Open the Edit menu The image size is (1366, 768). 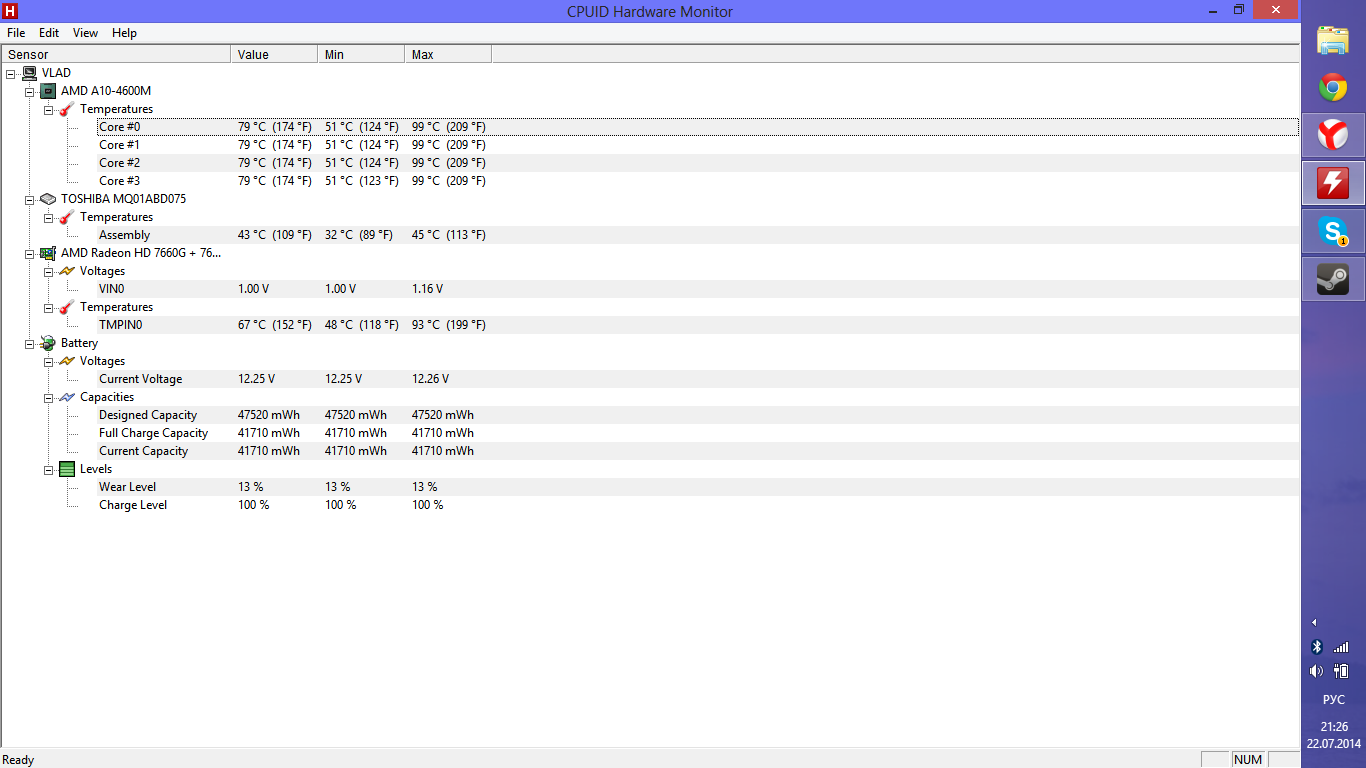(49, 33)
